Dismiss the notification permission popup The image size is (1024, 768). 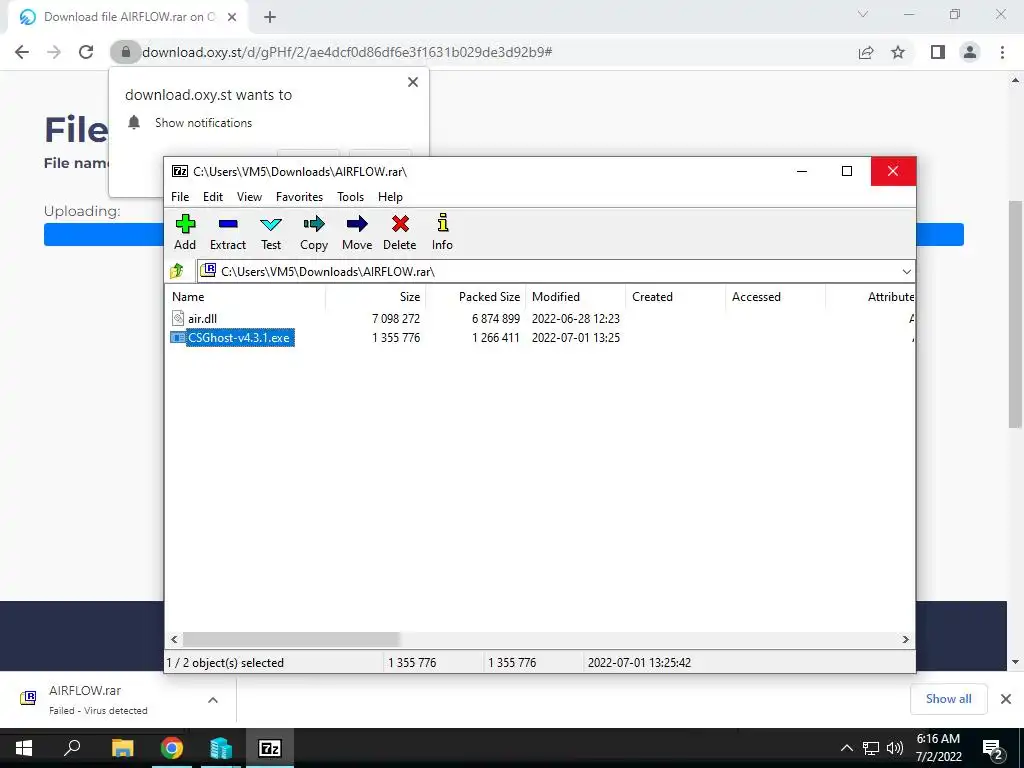point(413,82)
